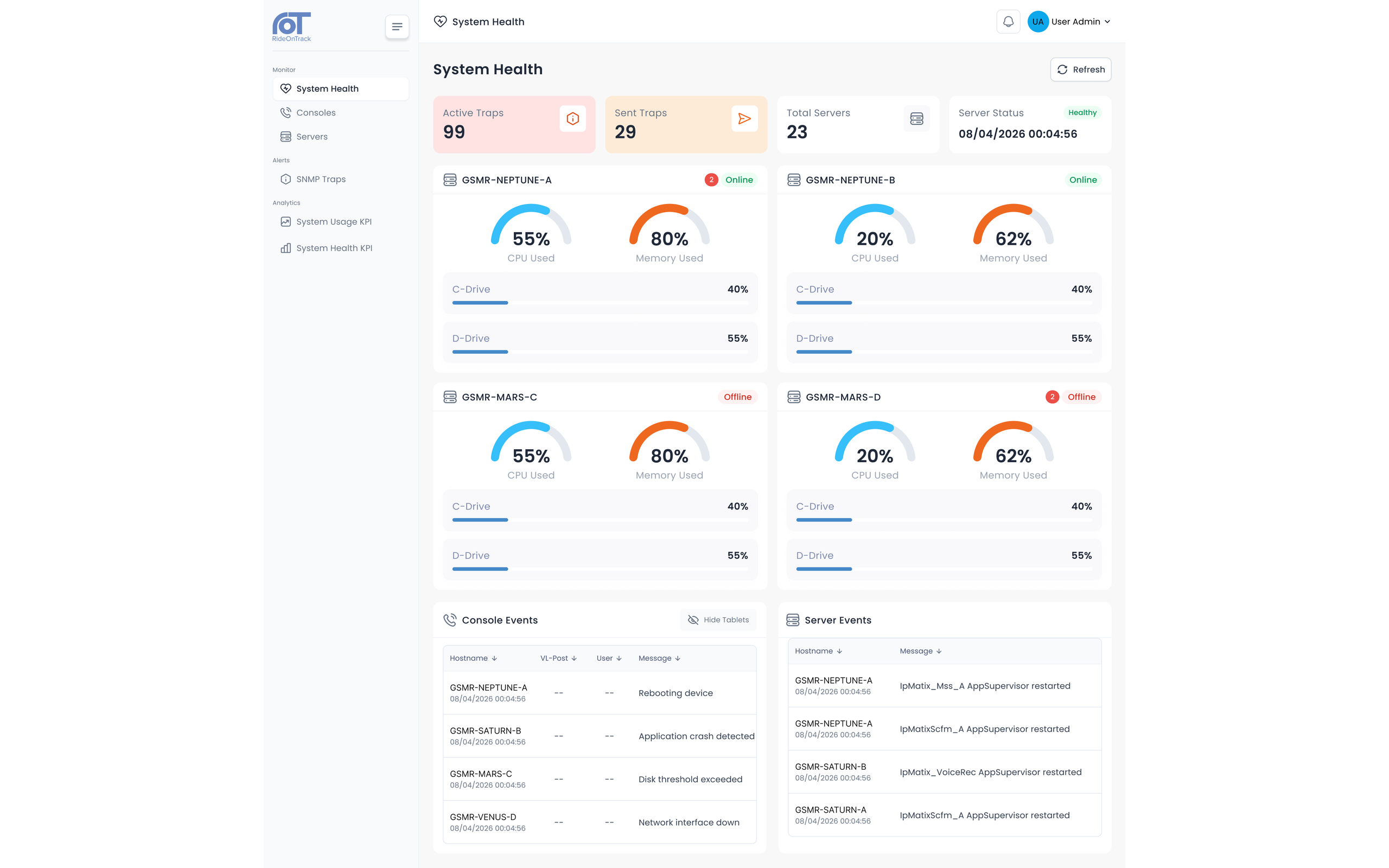Open SNMP Traps in the sidebar

pos(341,180)
